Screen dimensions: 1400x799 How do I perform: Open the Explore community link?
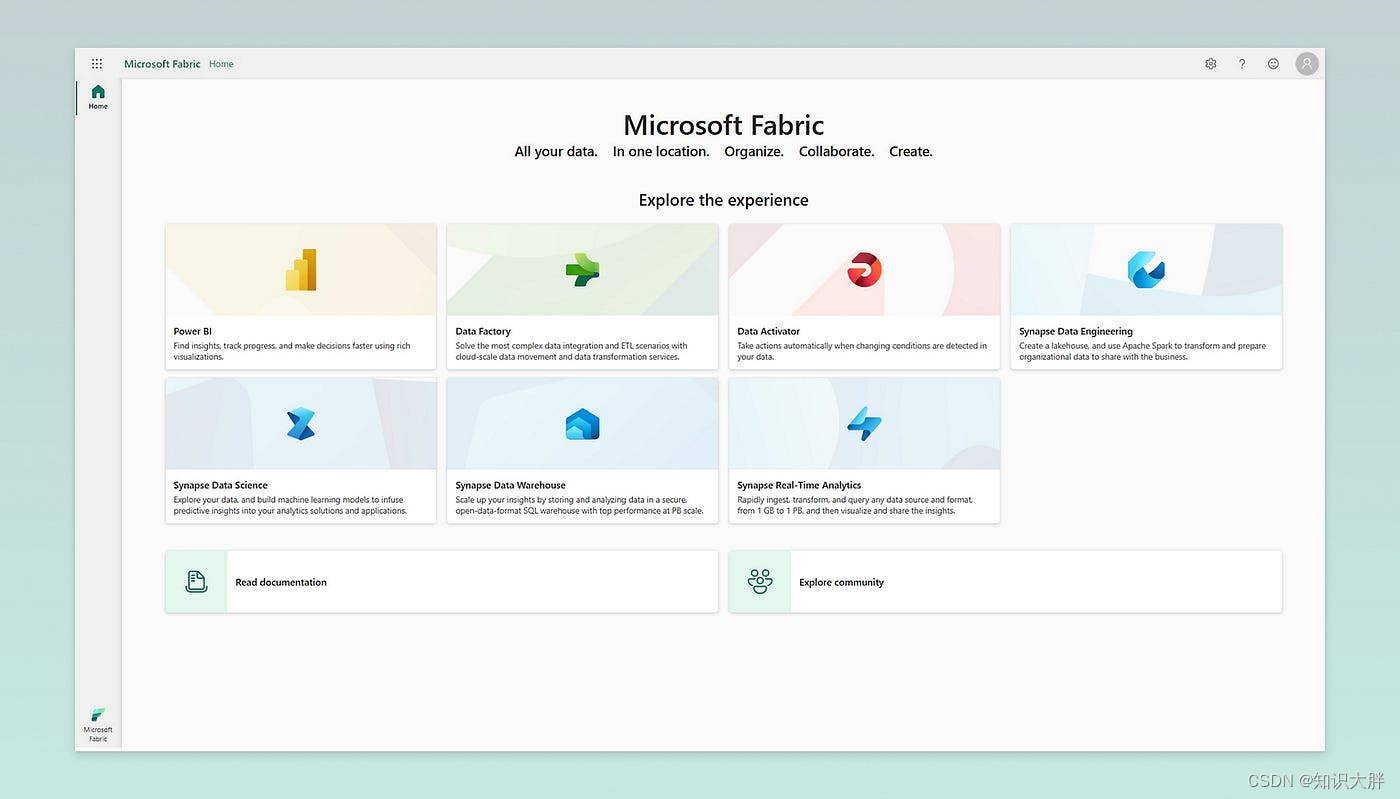click(841, 582)
